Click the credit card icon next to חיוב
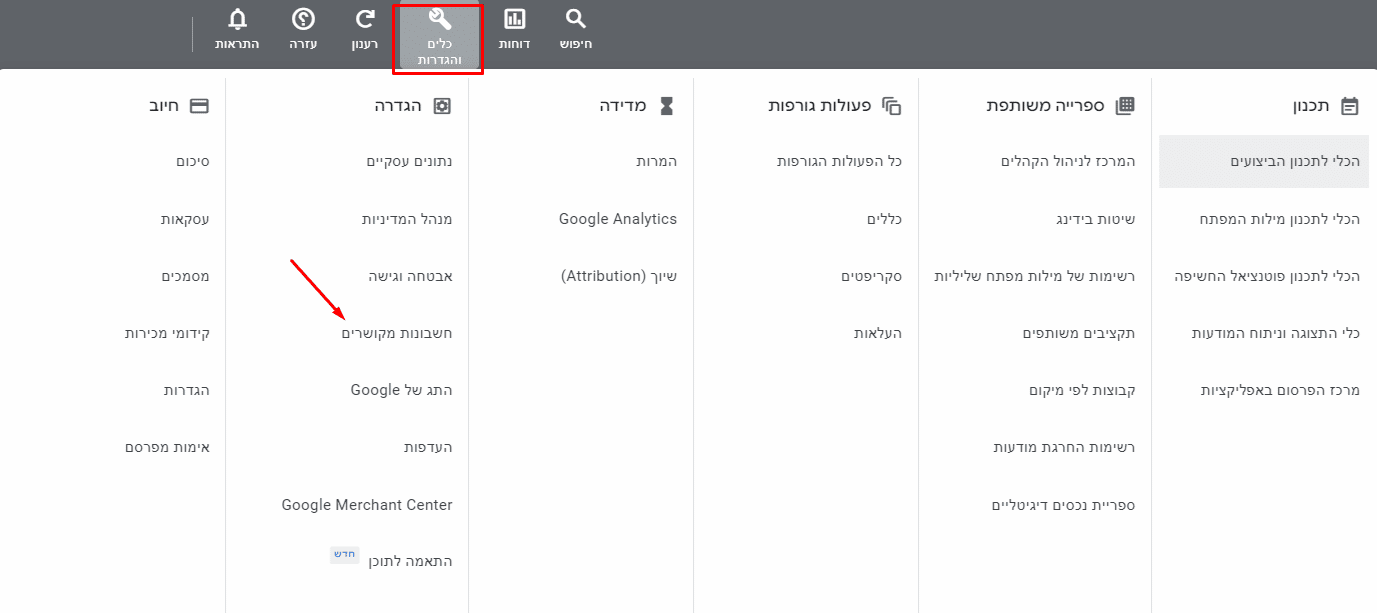The image size is (1377, 613). click(199, 106)
